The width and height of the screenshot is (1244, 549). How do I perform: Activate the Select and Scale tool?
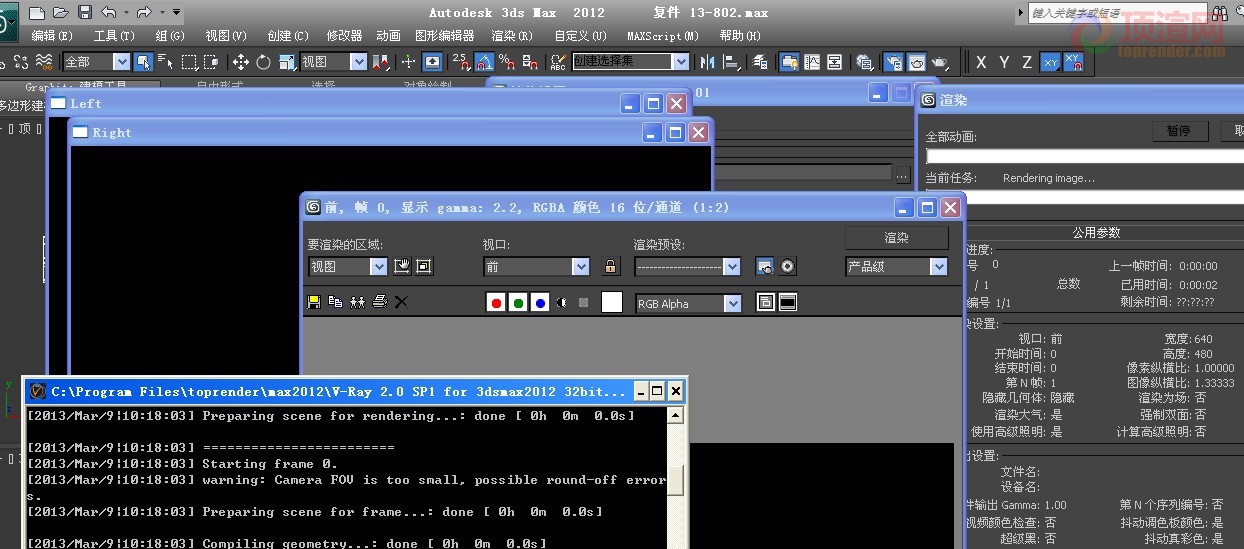[286, 61]
